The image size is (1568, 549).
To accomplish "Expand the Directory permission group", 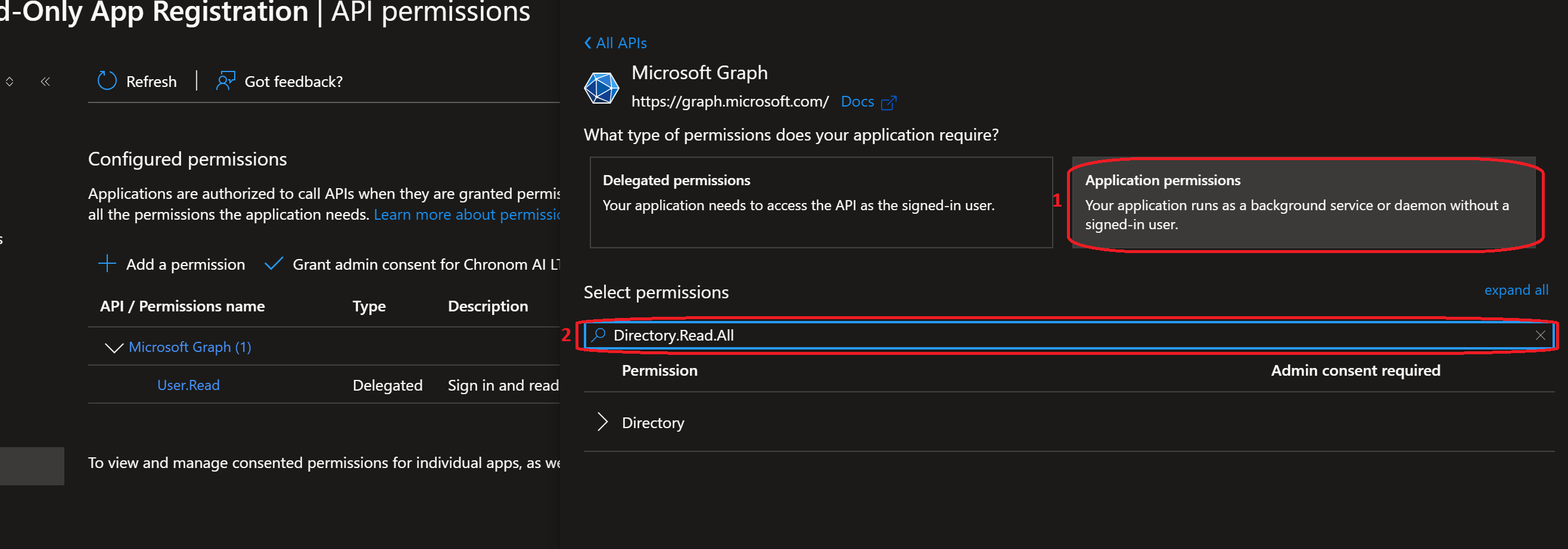I will (603, 422).
